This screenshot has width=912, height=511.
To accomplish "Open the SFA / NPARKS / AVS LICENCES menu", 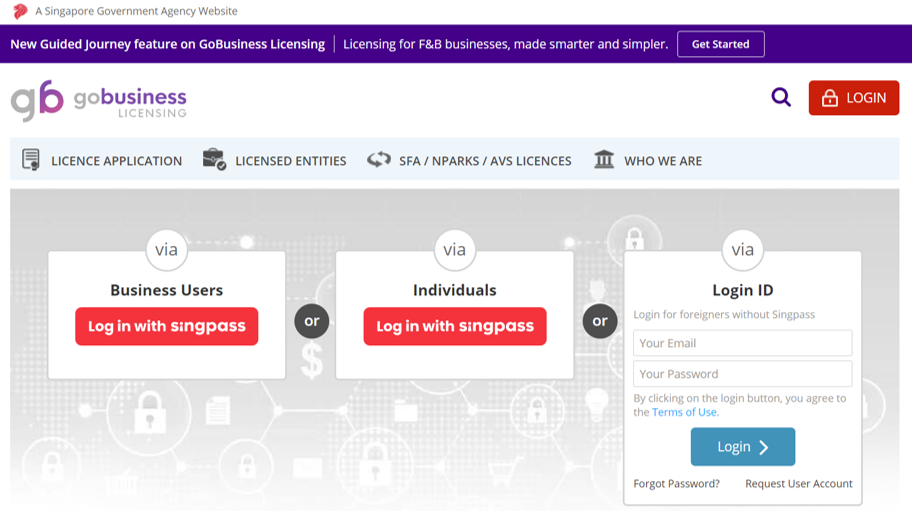I will [x=485, y=161].
